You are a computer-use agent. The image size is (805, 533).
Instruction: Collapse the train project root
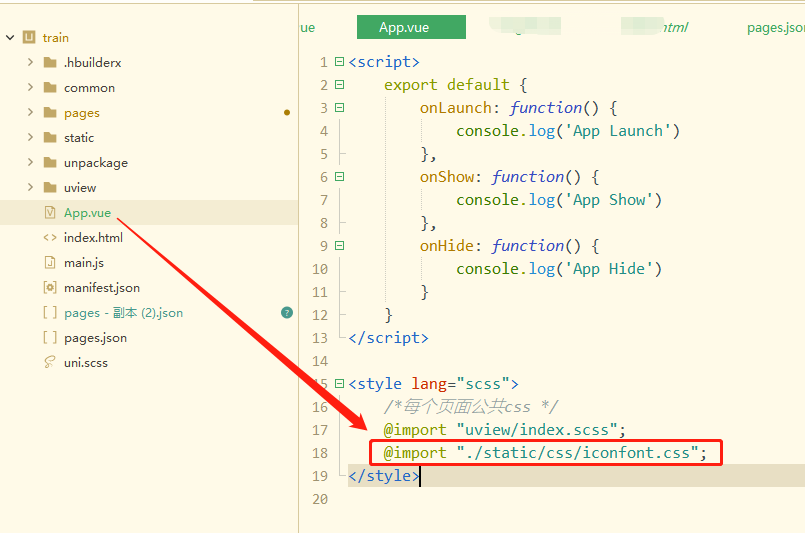[x=10, y=37]
